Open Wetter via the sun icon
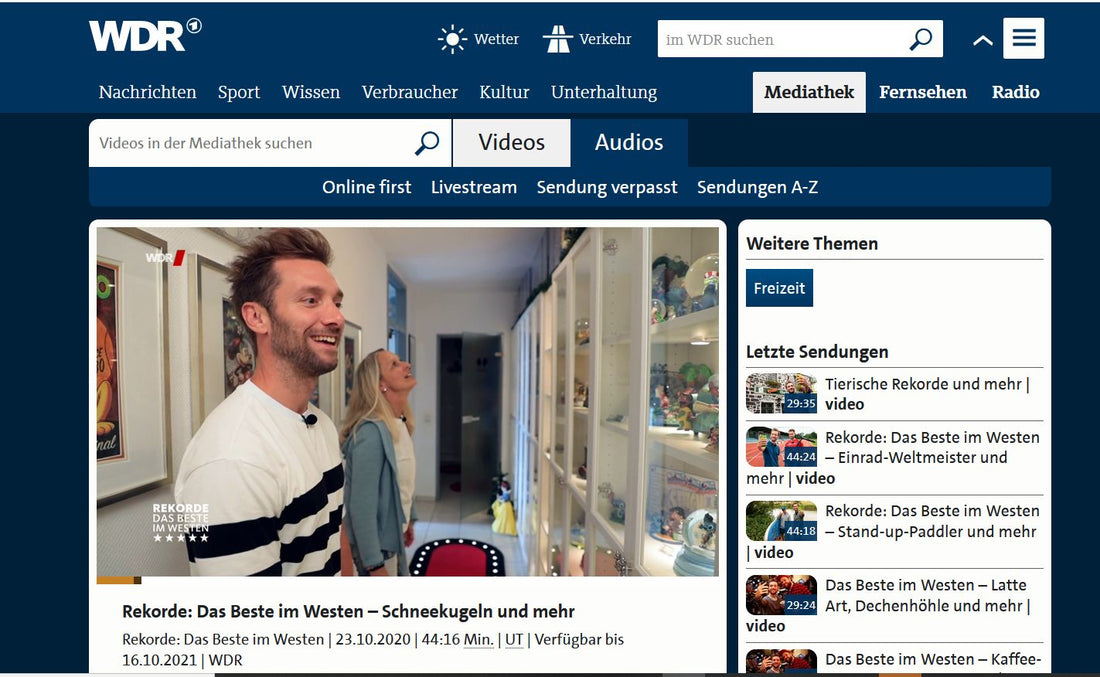The image size is (1100, 677). pyautogui.click(x=452, y=39)
